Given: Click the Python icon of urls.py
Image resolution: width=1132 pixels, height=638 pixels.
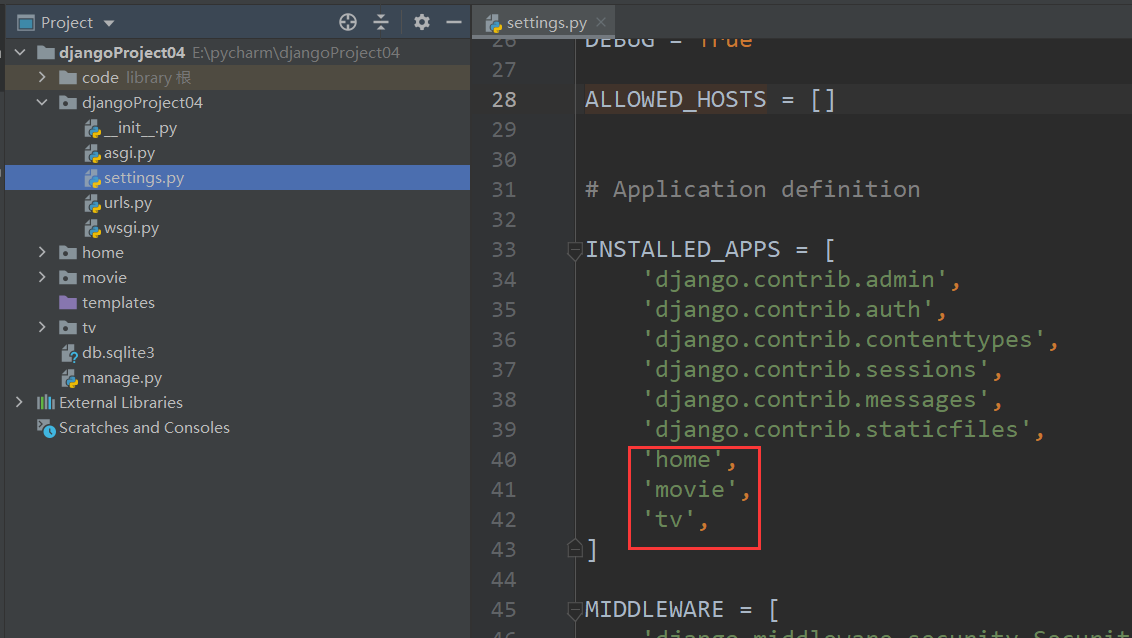Looking at the screenshot, I should point(92,204).
